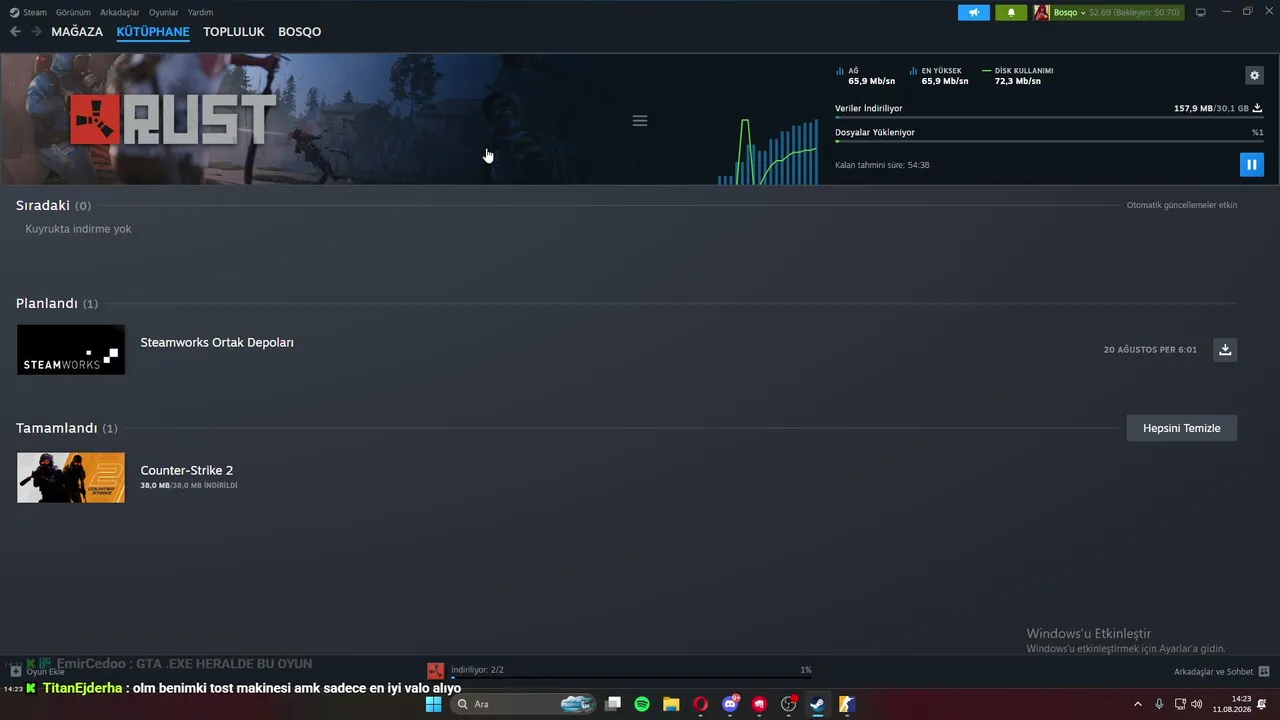The image size is (1280, 720).
Task: Open the BOSQO profile tab
Action: click(300, 32)
